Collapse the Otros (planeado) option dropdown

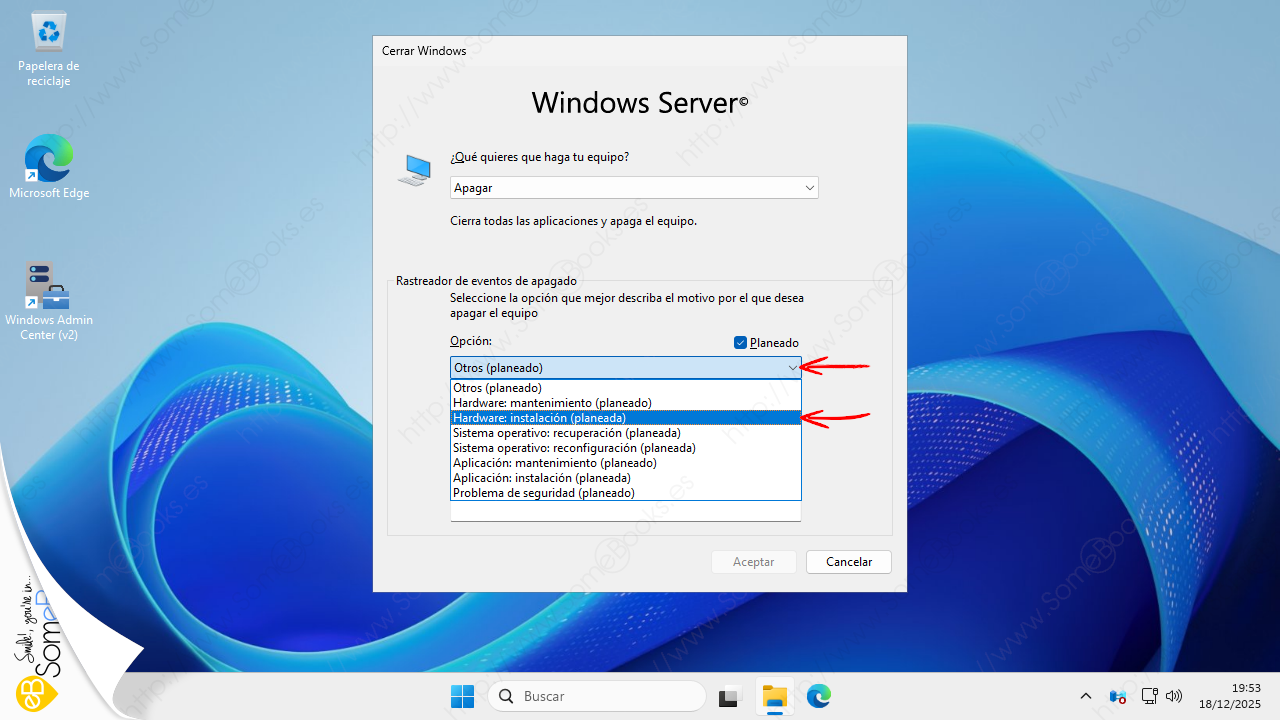[x=792, y=368]
